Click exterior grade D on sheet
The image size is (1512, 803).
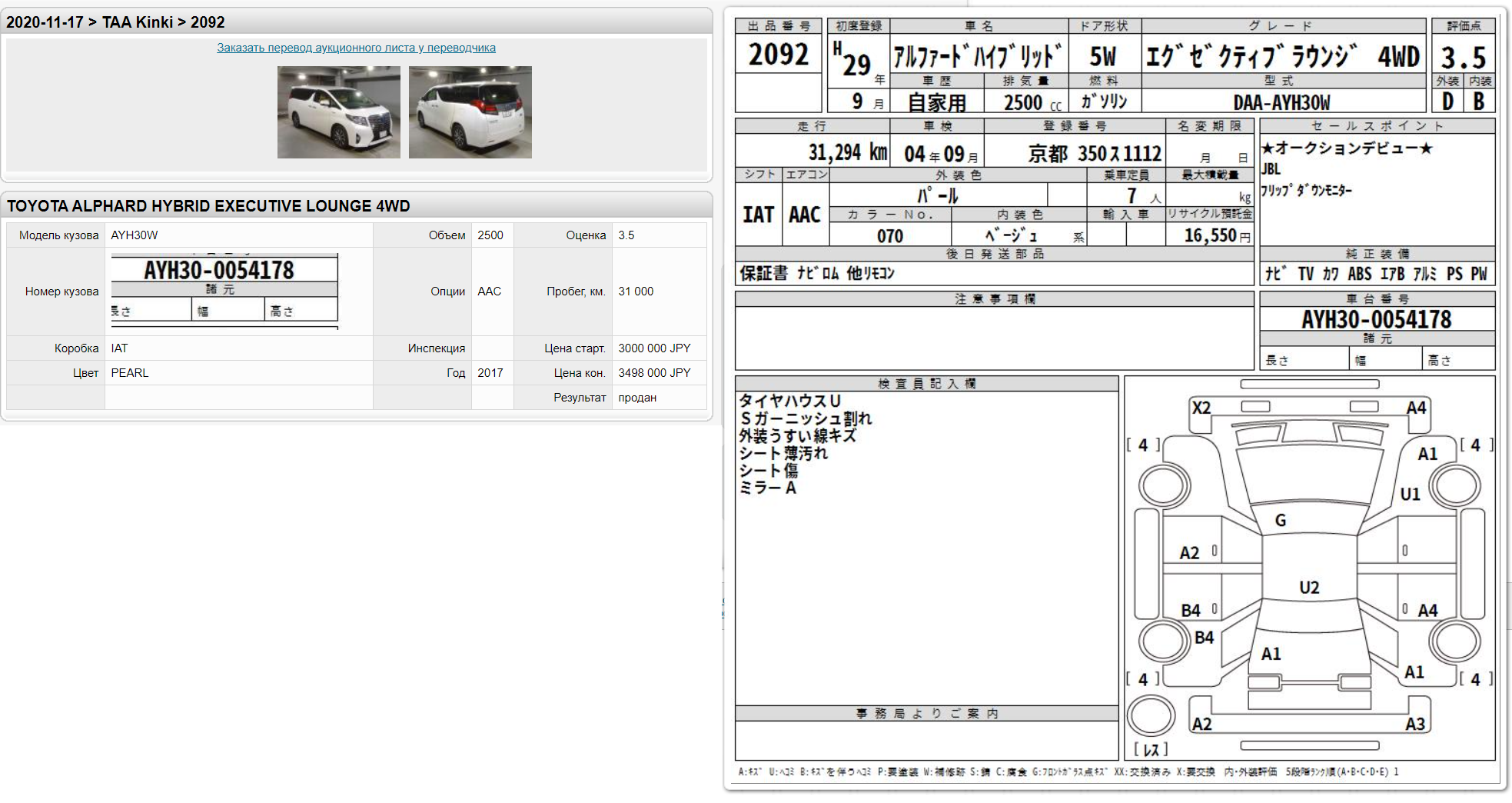(x=1447, y=102)
